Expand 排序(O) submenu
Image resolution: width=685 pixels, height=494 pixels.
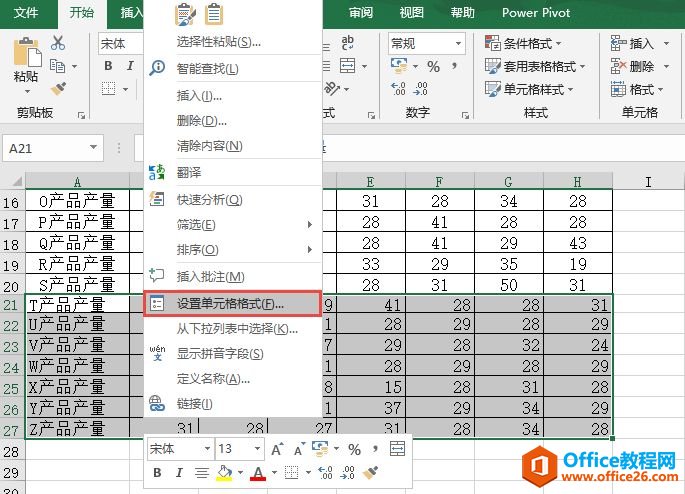coord(233,250)
